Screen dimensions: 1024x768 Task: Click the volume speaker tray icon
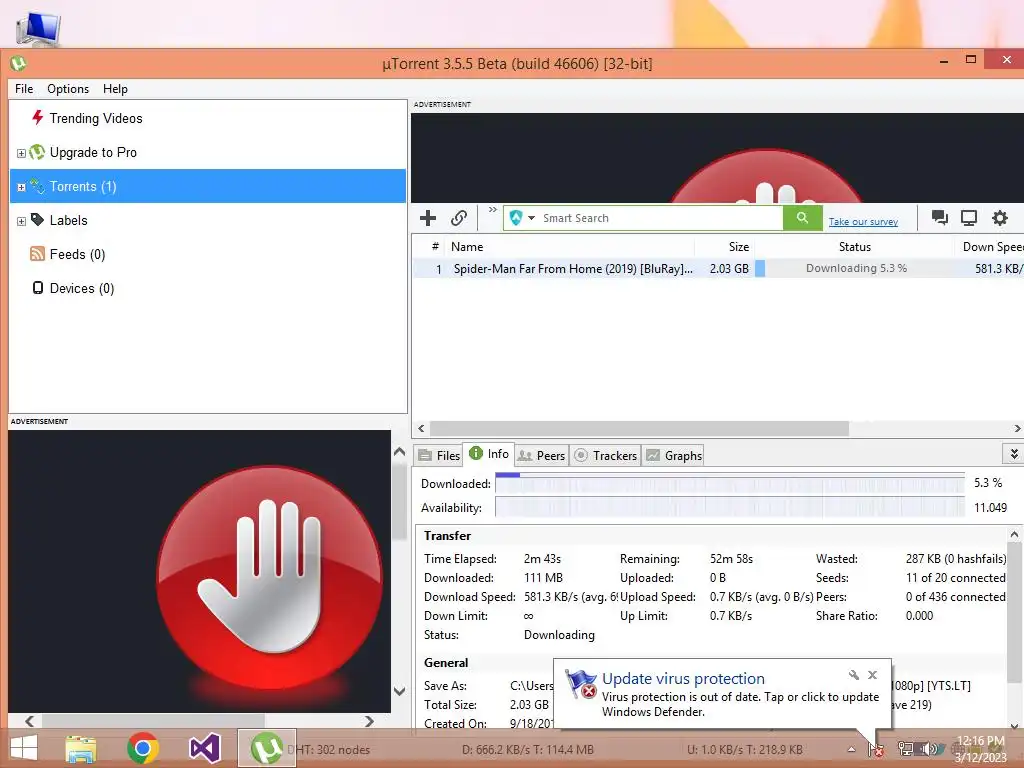[x=928, y=749]
